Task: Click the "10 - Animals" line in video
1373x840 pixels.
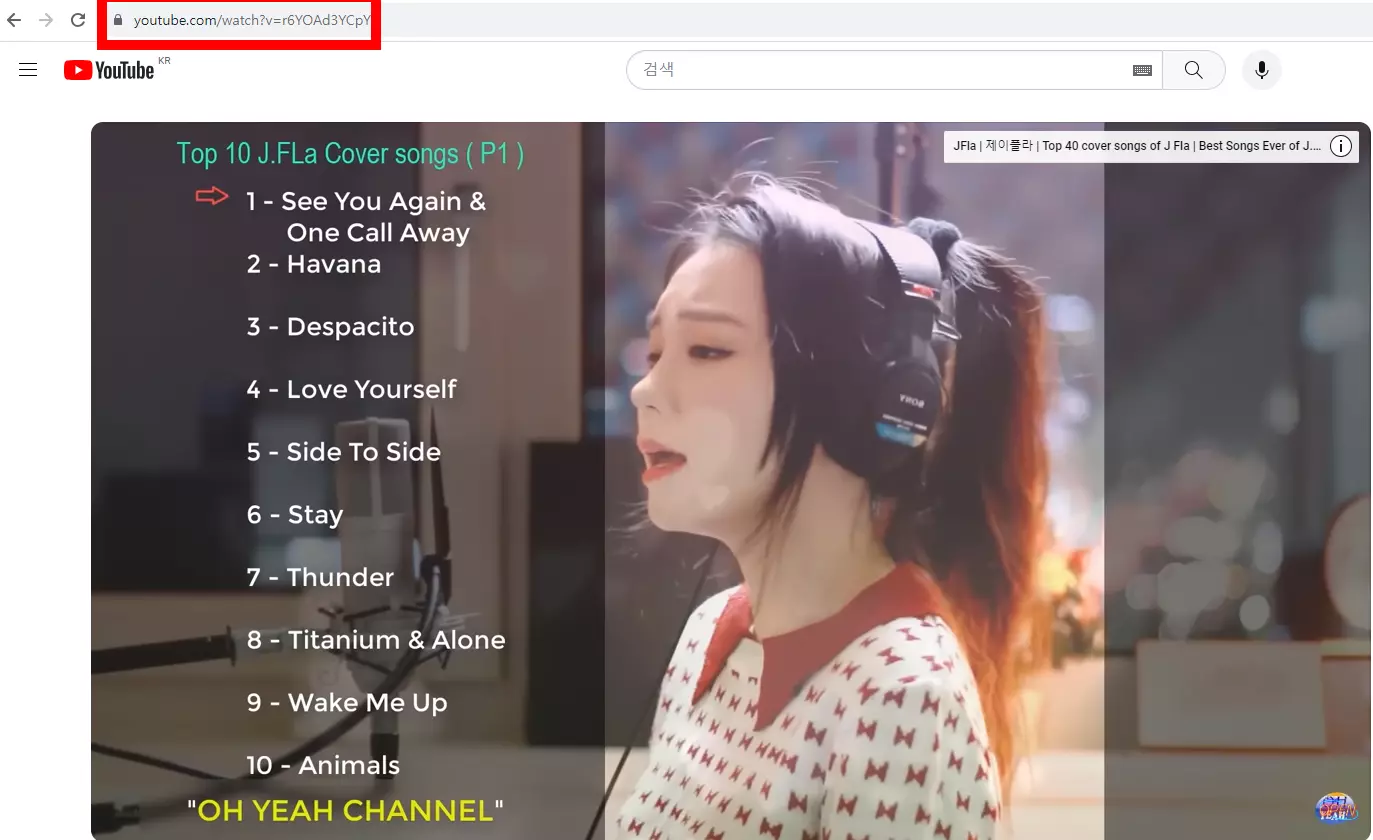Action: coord(323,766)
